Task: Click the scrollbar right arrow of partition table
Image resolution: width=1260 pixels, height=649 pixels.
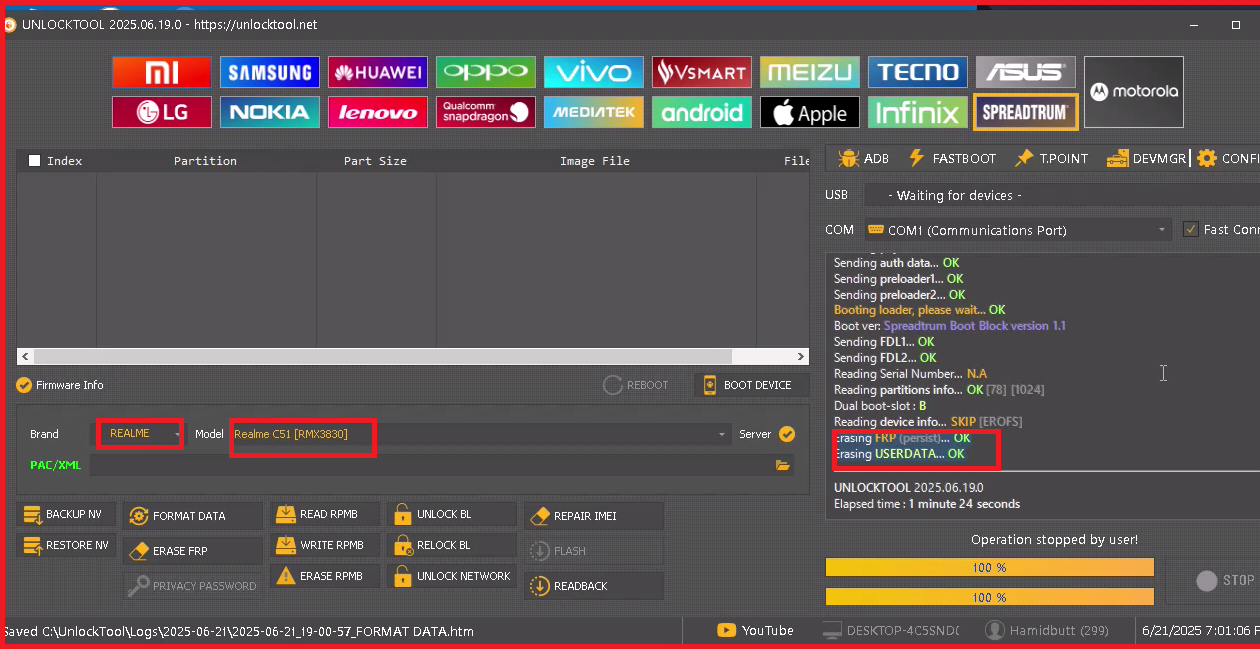Action: click(x=801, y=356)
